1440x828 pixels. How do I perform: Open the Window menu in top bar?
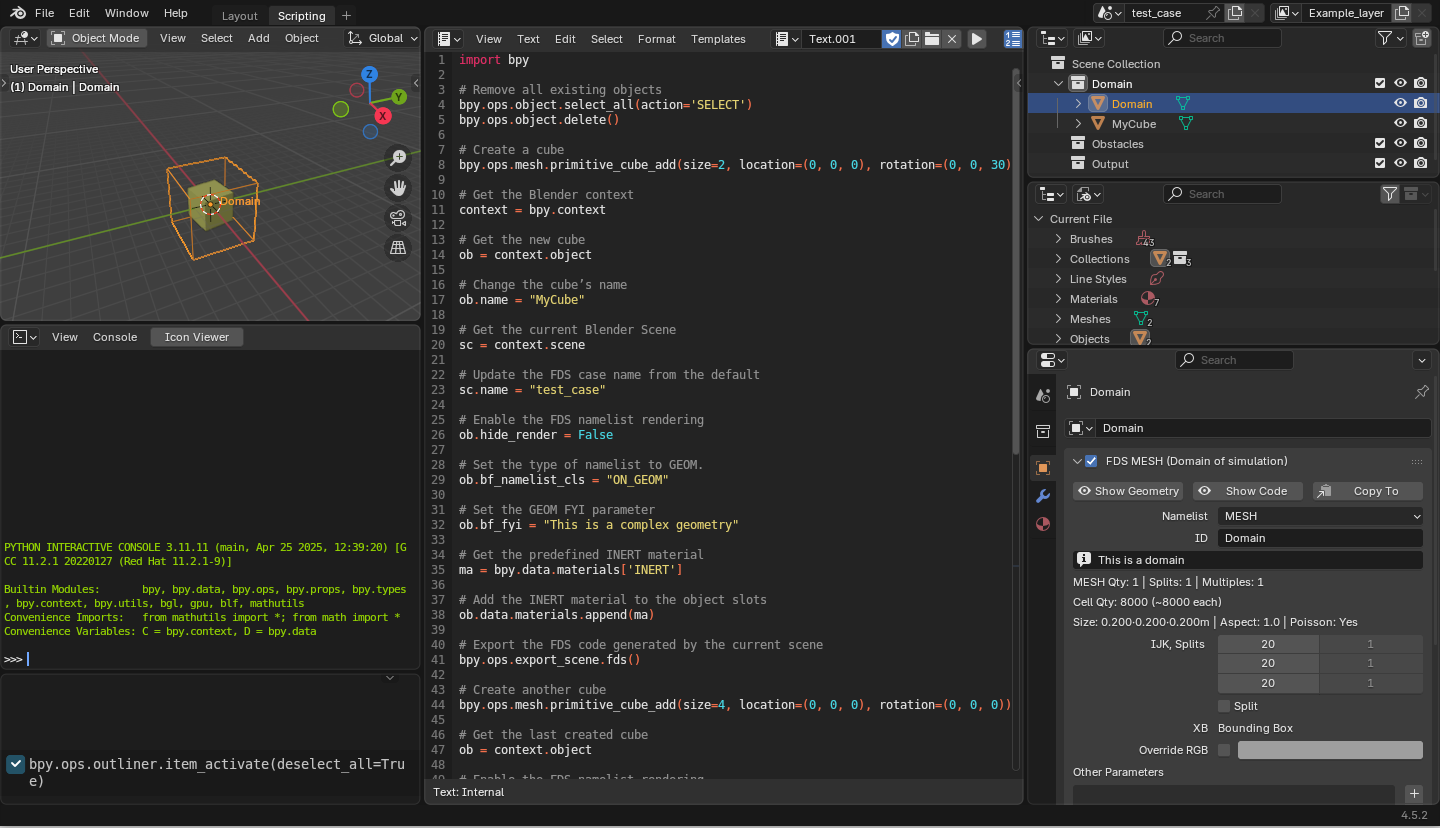[127, 13]
